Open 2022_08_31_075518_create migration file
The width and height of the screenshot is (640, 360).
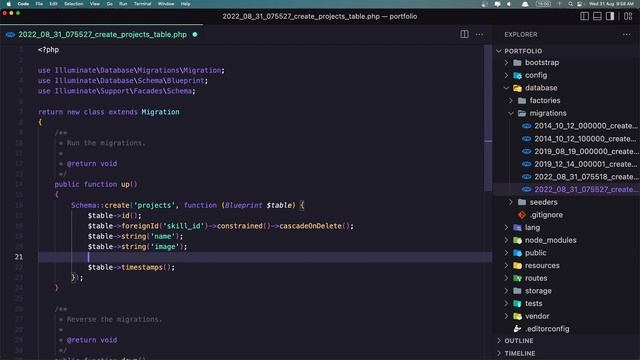point(567,176)
